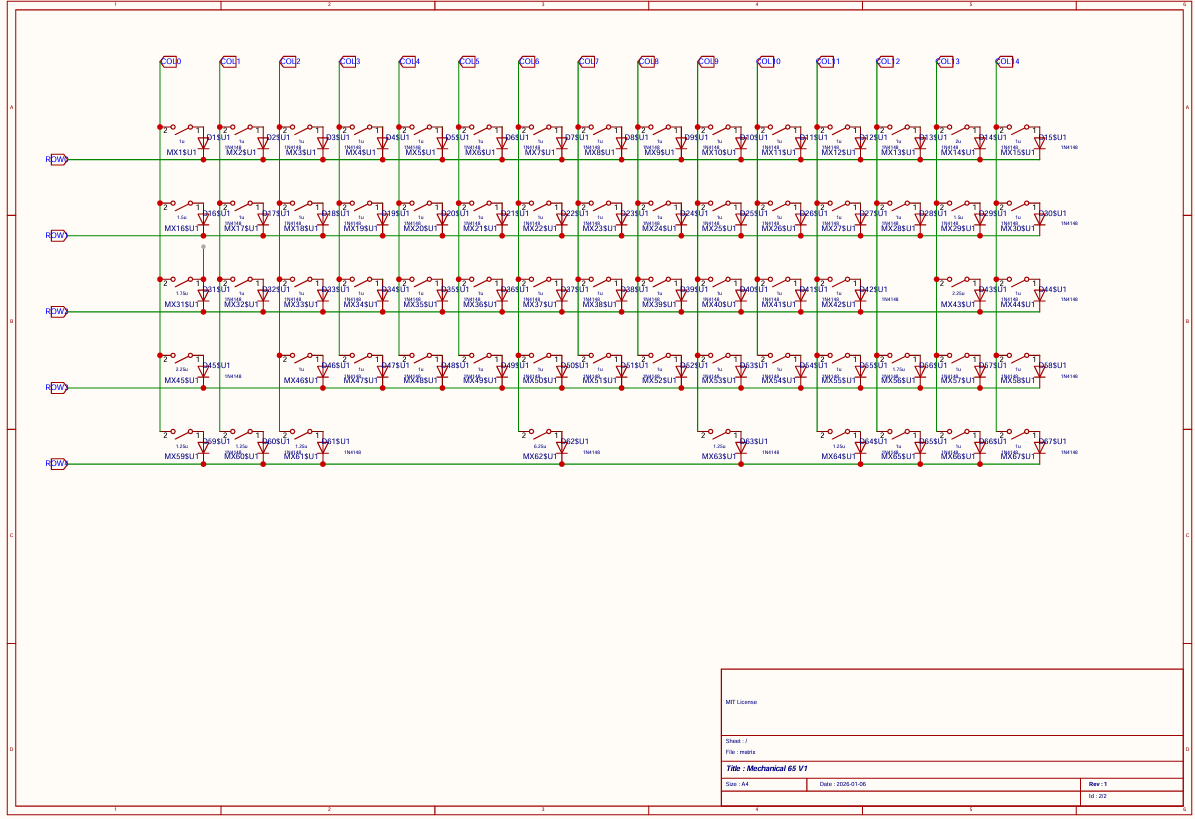Image resolution: width=1195 pixels, height=819 pixels.
Task: Select the ROW0 label on first row
Action: (x=57, y=160)
